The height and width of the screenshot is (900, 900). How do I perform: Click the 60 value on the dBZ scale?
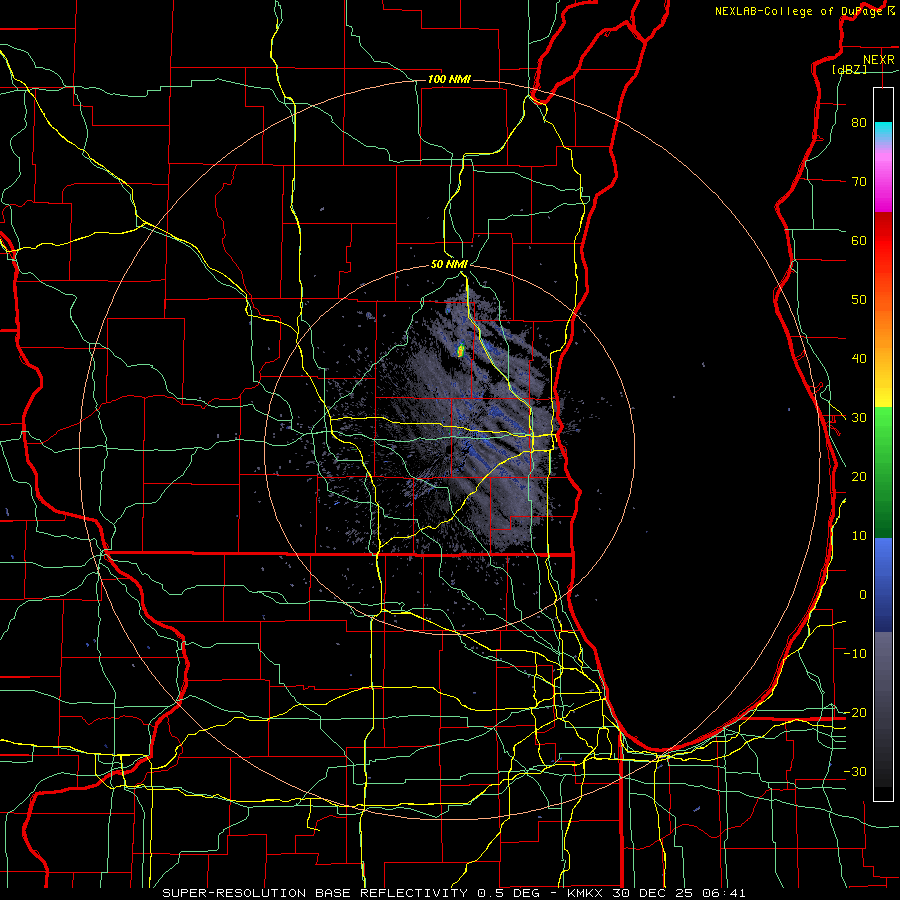click(x=859, y=240)
